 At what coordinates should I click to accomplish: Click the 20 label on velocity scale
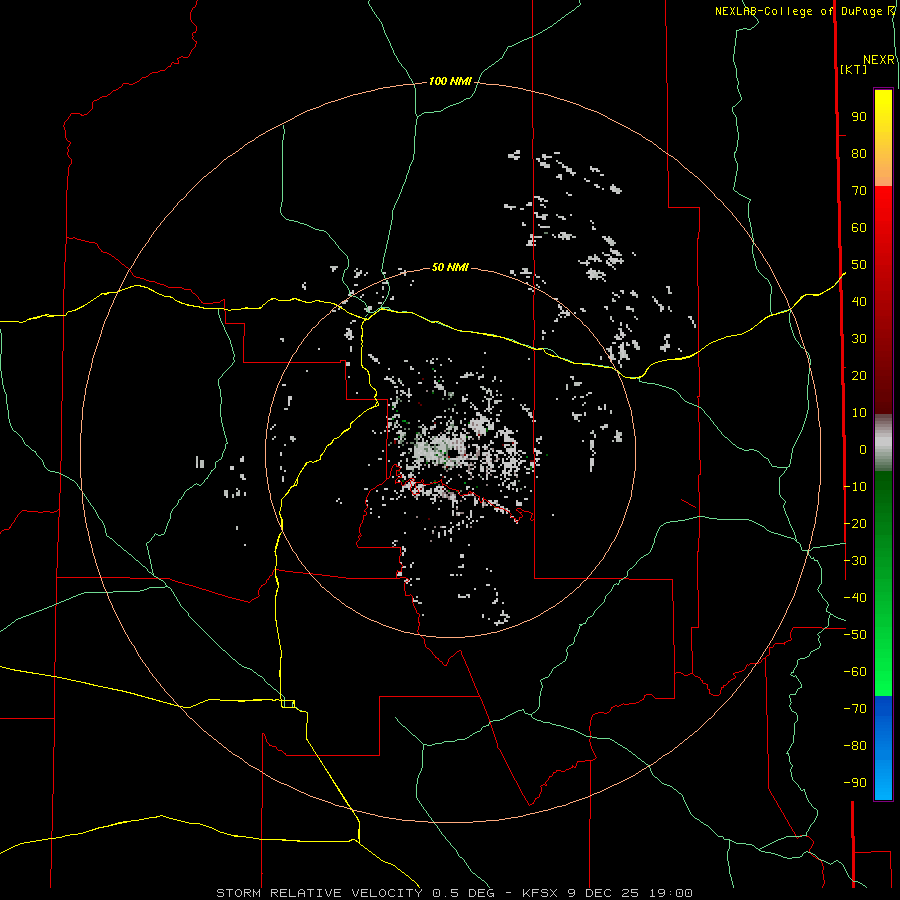tap(859, 376)
